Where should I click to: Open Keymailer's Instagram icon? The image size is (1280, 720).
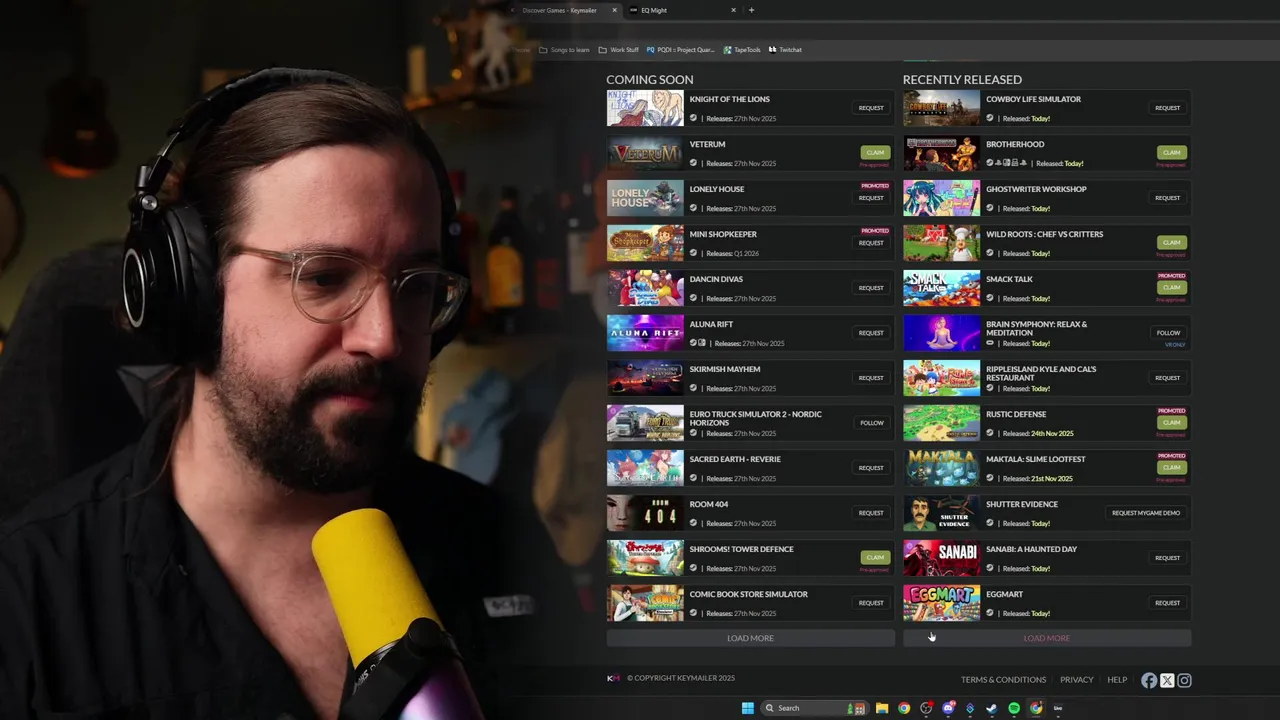point(1184,680)
